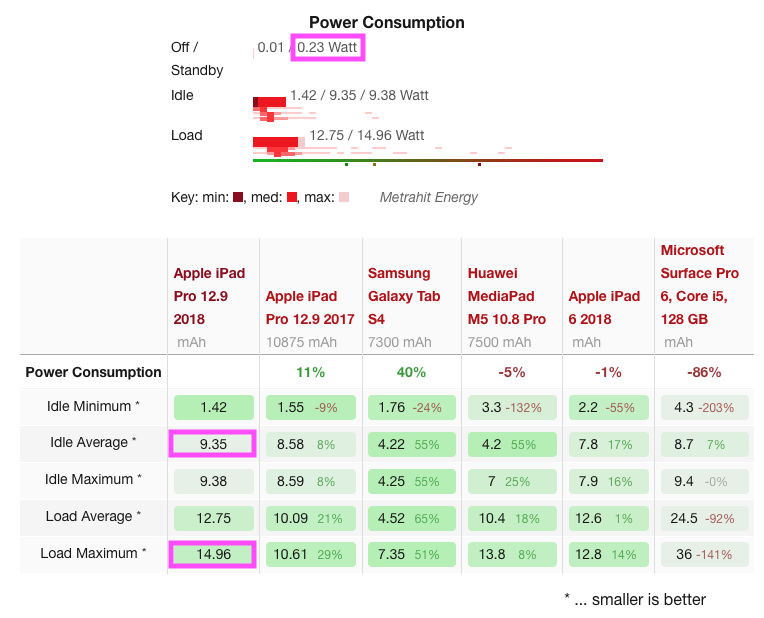Click the 2.2 -55% Idle Minimum cell
The height and width of the screenshot is (618, 764).
point(609,407)
